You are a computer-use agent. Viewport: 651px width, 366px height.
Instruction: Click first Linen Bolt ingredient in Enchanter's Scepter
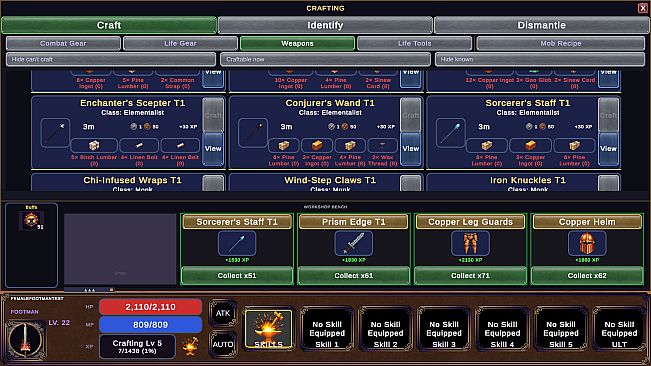click(x=139, y=146)
